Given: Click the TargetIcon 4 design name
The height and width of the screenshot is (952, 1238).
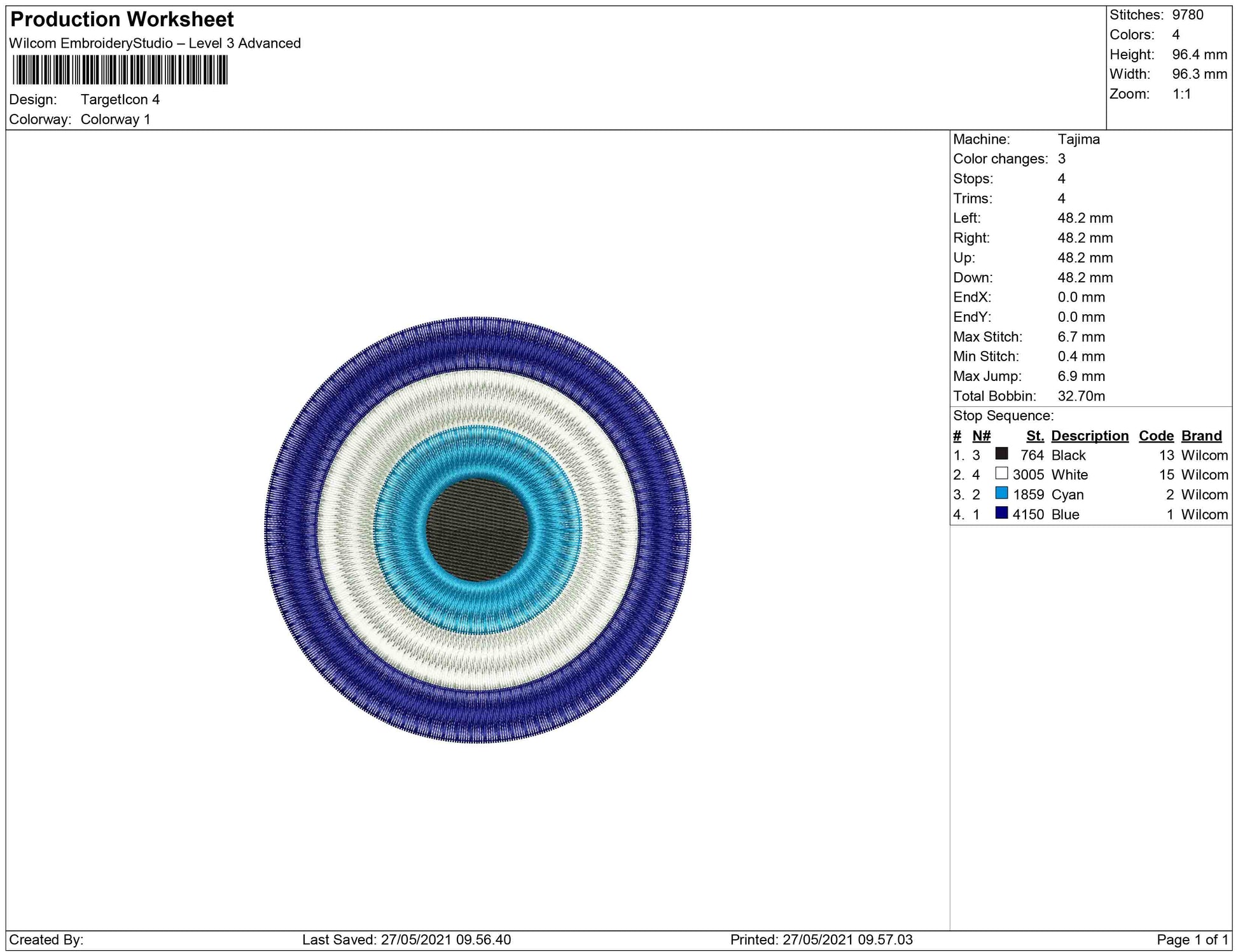Looking at the screenshot, I should 120,100.
